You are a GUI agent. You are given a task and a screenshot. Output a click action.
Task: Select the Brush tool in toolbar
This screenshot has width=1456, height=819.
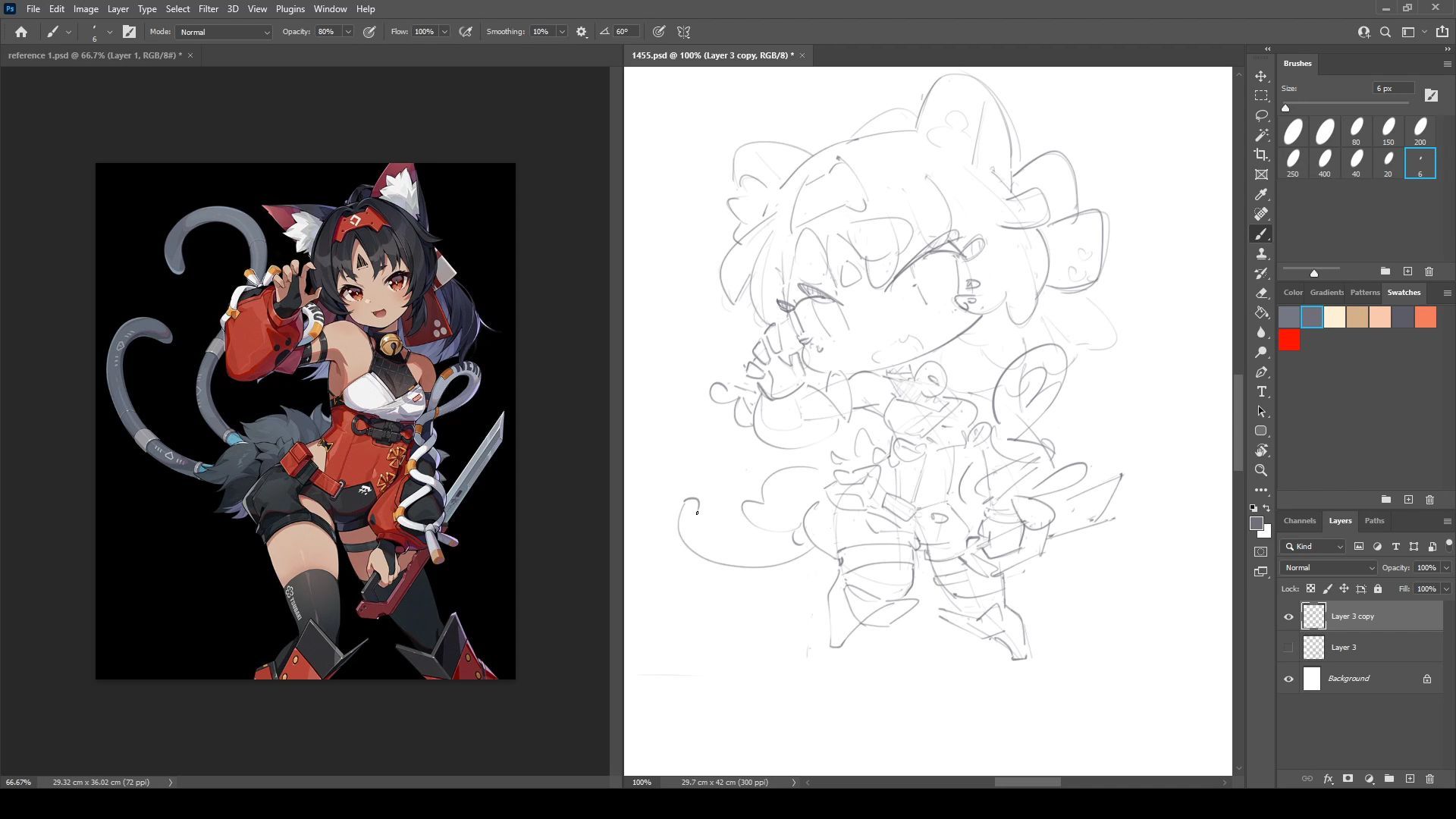click(x=1261, y=234)
